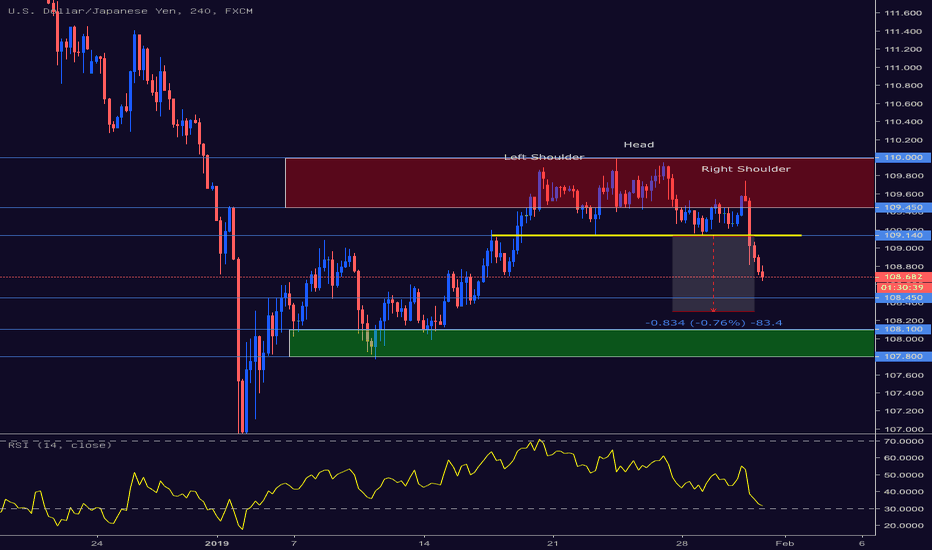This screenshot has width=932, height=550.
Task: Click the 108.450 price level label
Action: pyautogui.click(x=903, y=298)
